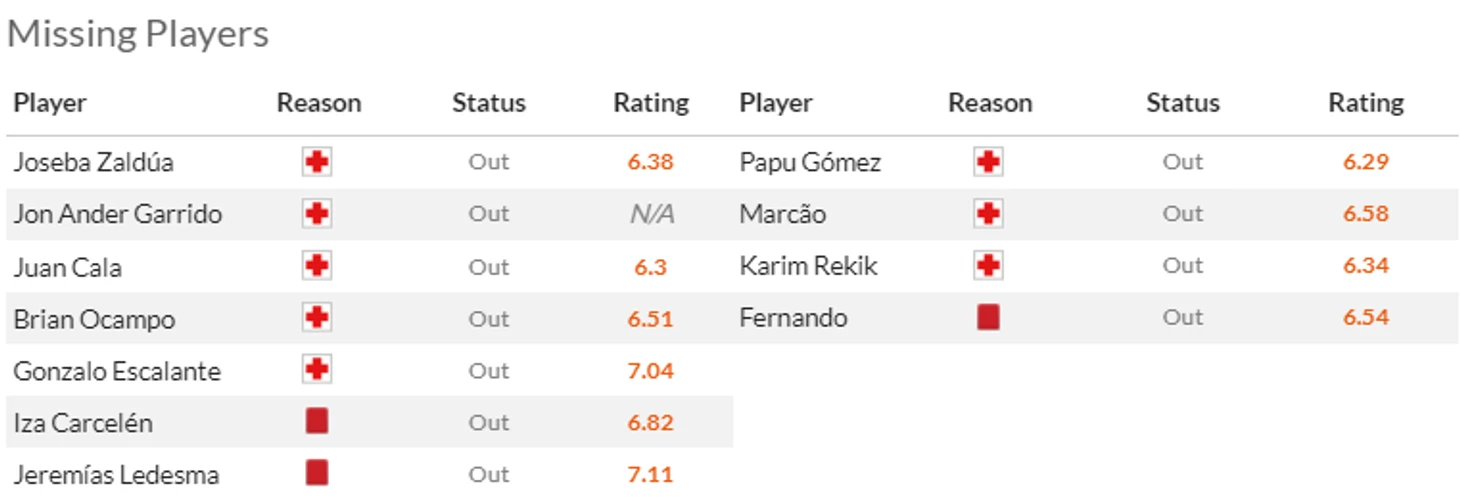Click Marcão's red cross injury icon
The image size is (1460, 503).
pyautogui.click(x=988, y=213)
